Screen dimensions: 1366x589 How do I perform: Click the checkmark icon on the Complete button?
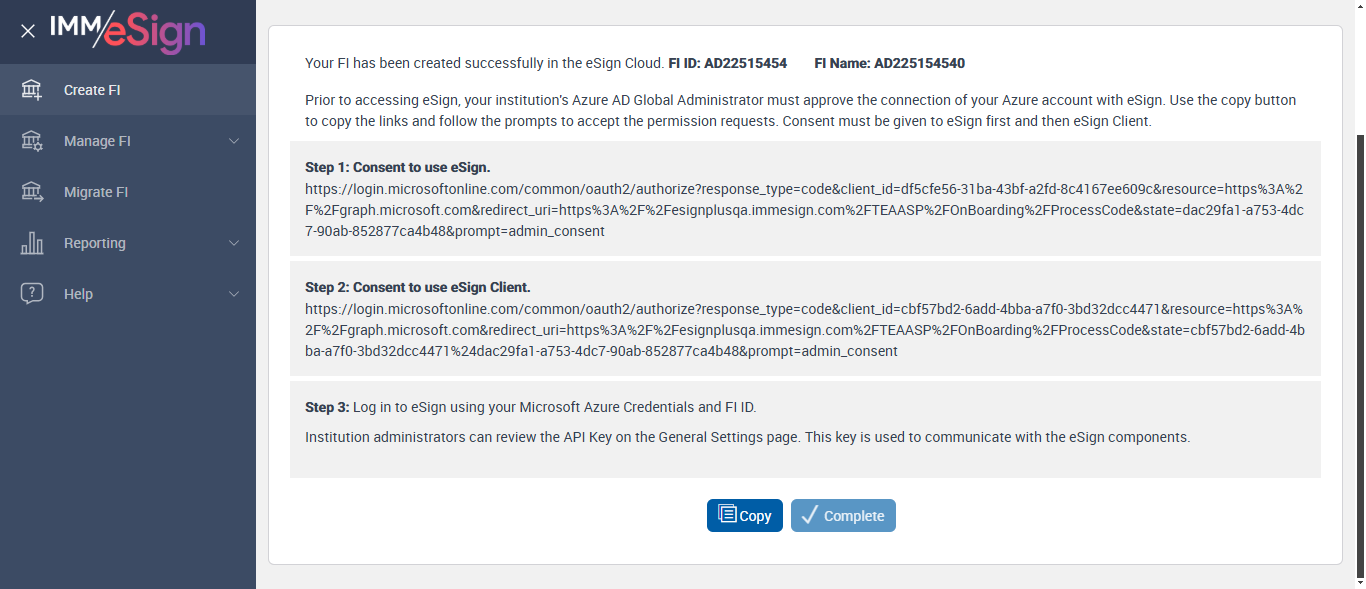click(x=810, y=516)
